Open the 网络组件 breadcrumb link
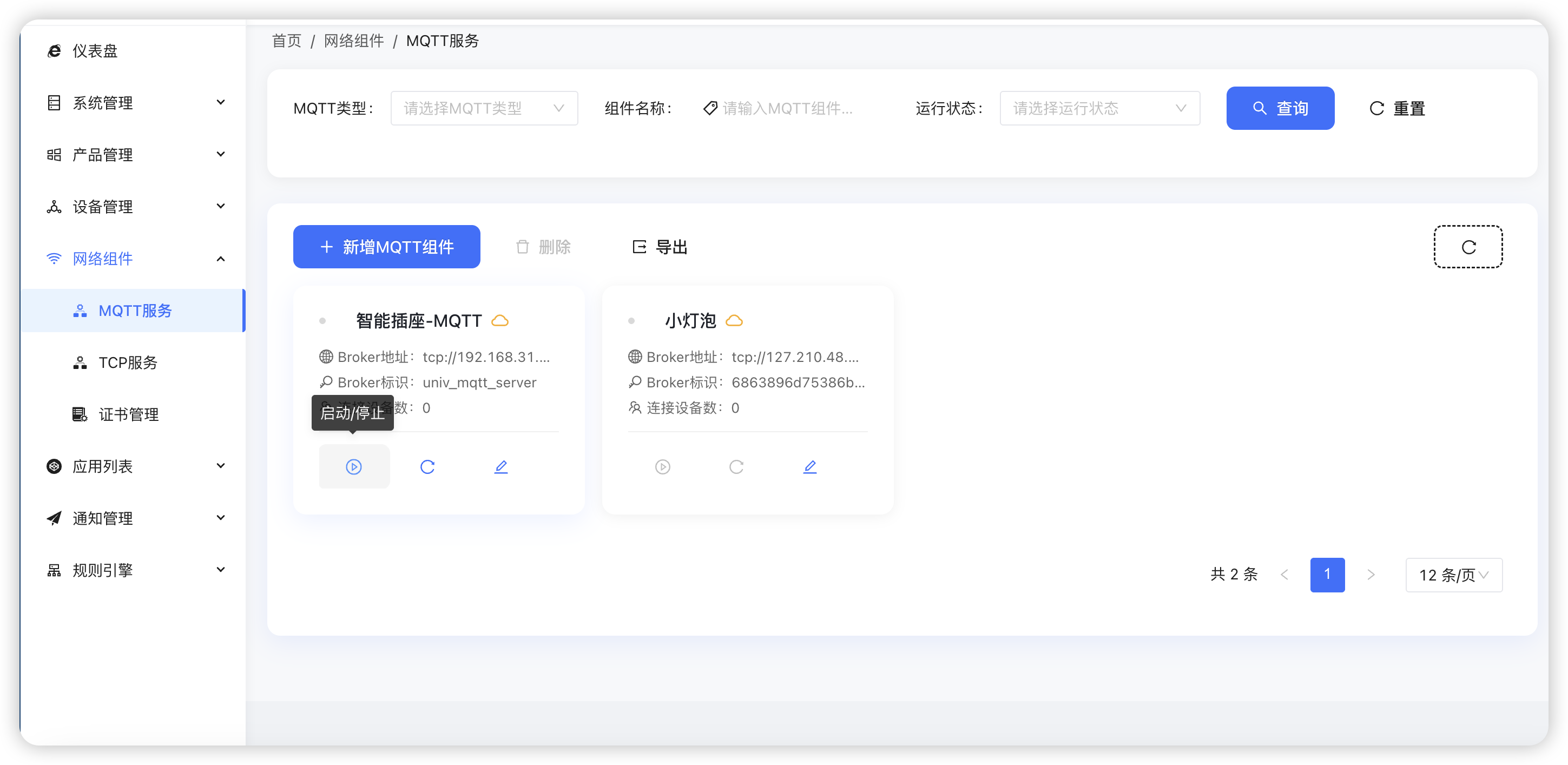This screenshot has width=1568, height=765. click(354, 41)
